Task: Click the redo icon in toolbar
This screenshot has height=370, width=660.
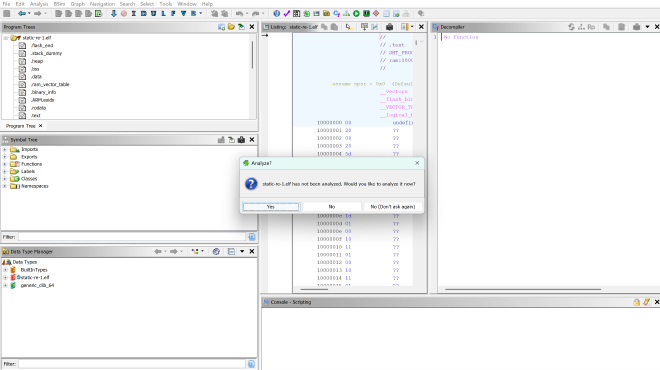Action: pos(255,13)
